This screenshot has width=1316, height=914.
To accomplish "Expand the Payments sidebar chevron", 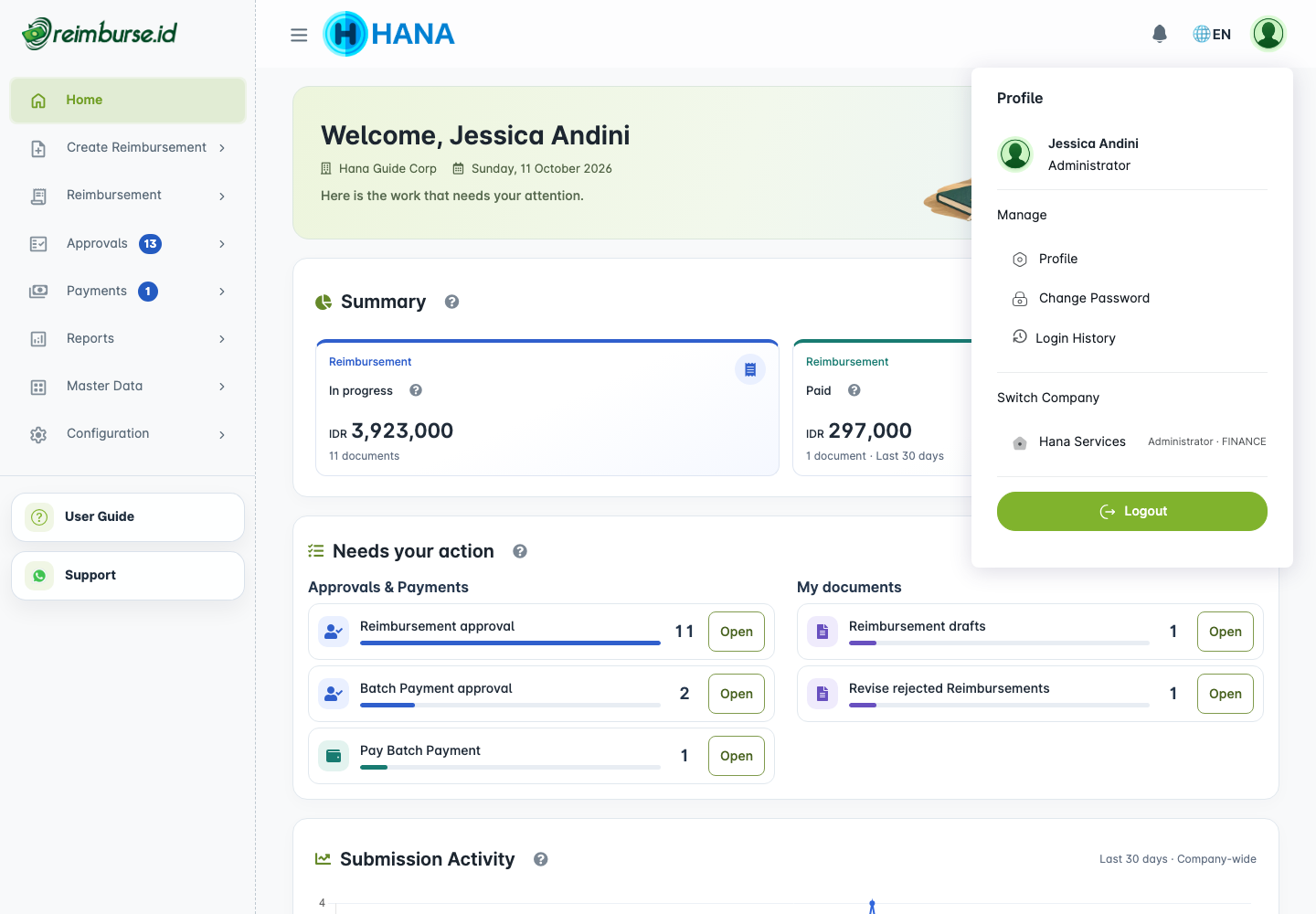I will 222,292.
